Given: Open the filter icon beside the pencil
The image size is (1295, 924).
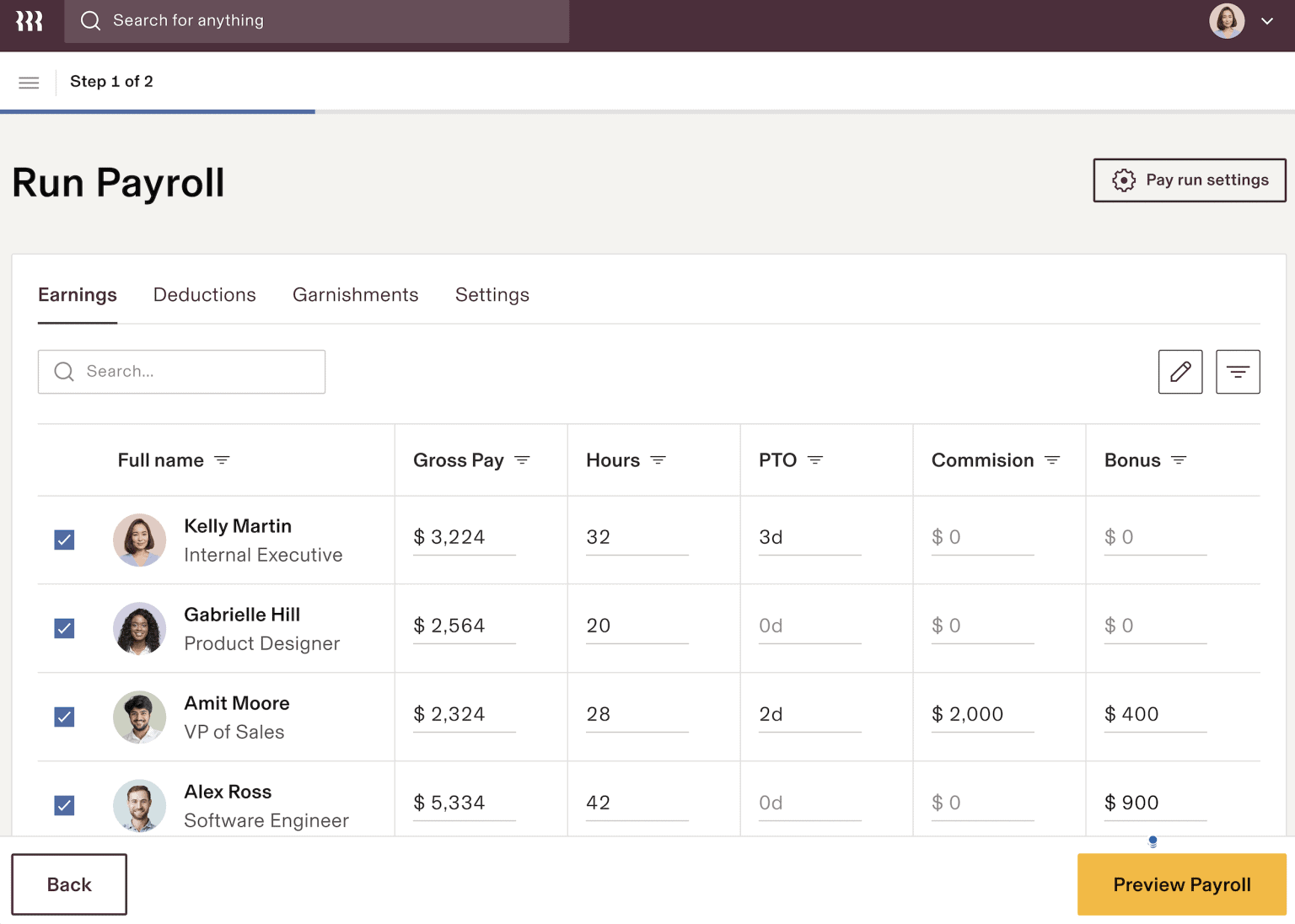Looking at the screenshot, I should [1237, 372].
